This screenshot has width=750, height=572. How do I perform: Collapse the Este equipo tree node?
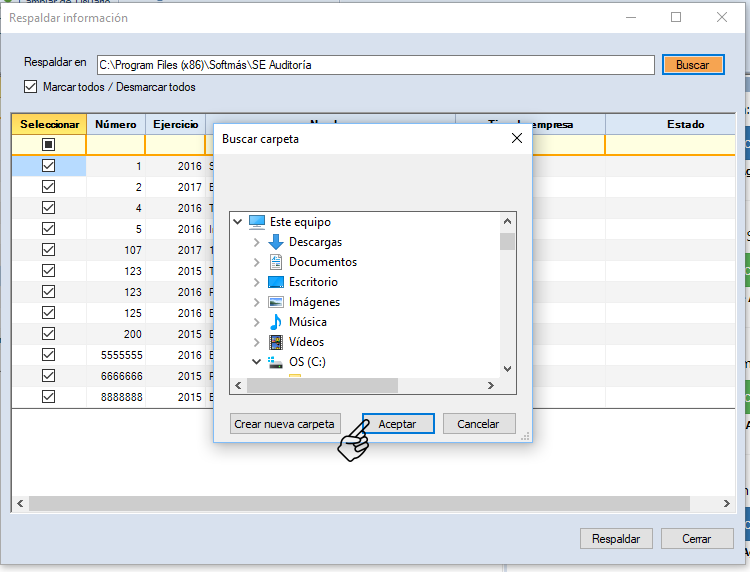pyautogui.click(x=238, y=222)
